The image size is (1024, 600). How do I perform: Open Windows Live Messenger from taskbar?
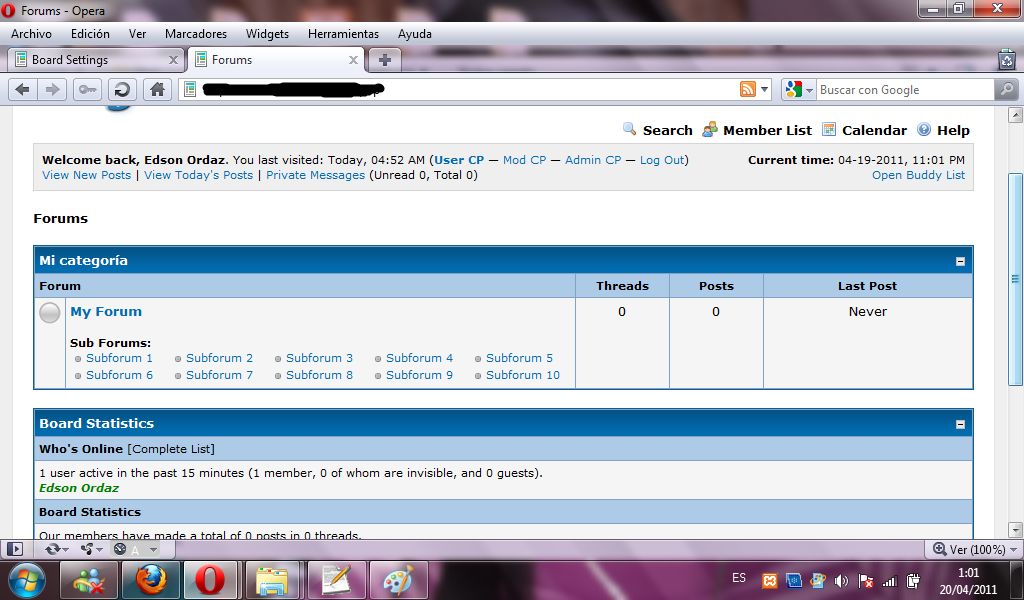tap(89, 580)
